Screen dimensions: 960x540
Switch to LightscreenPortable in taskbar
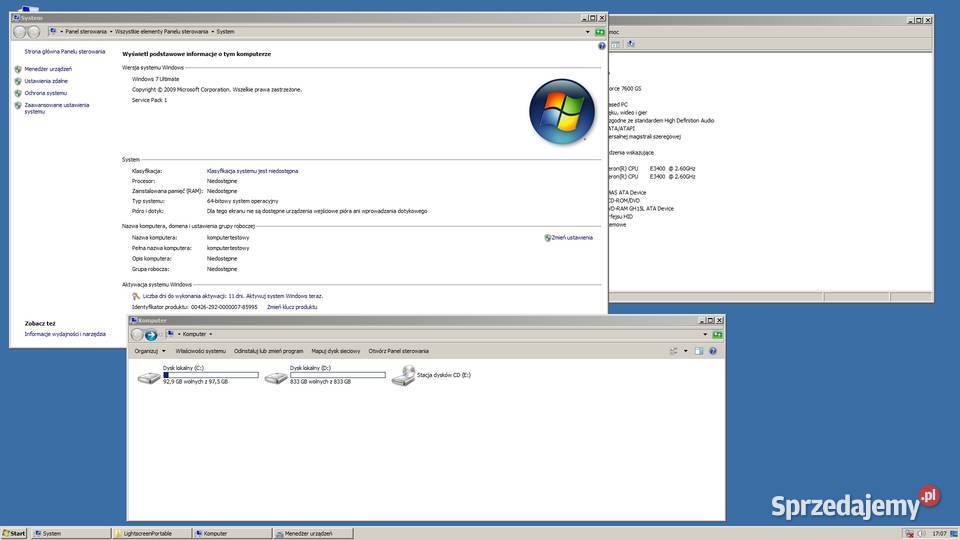(150, 533)
